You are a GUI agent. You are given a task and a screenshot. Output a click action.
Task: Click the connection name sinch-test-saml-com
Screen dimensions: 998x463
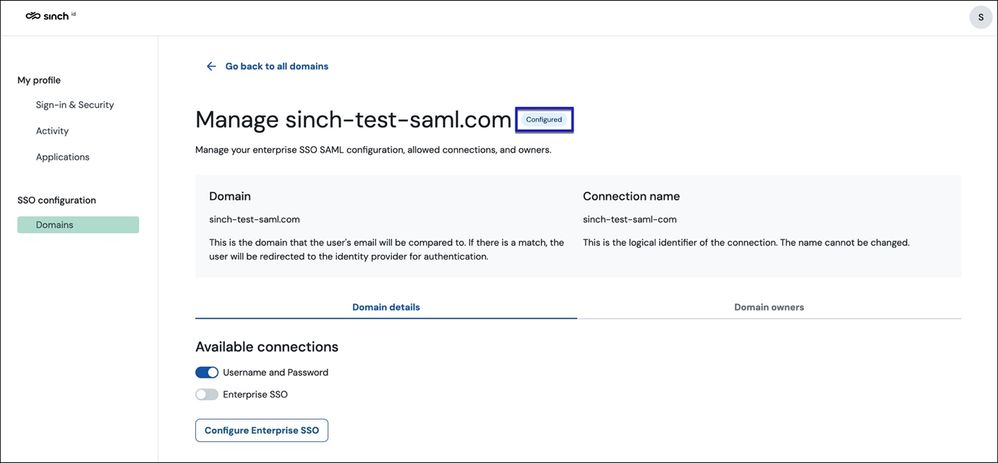[629, 220]
